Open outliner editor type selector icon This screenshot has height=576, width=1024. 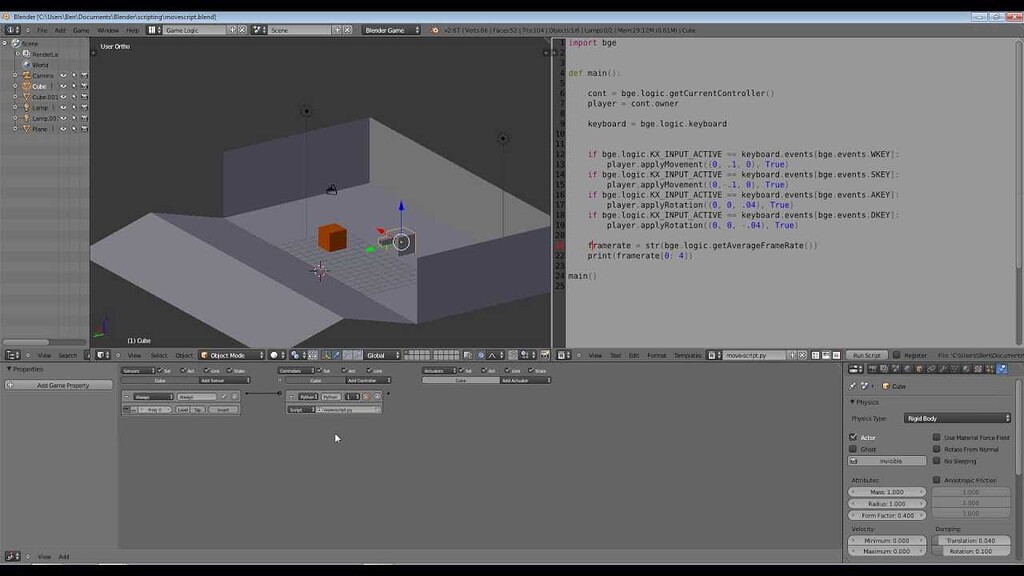coord(12,355)
